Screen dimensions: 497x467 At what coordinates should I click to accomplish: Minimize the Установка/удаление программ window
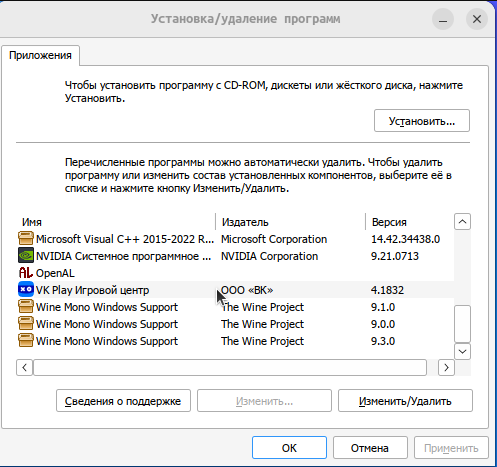point(443,19)
